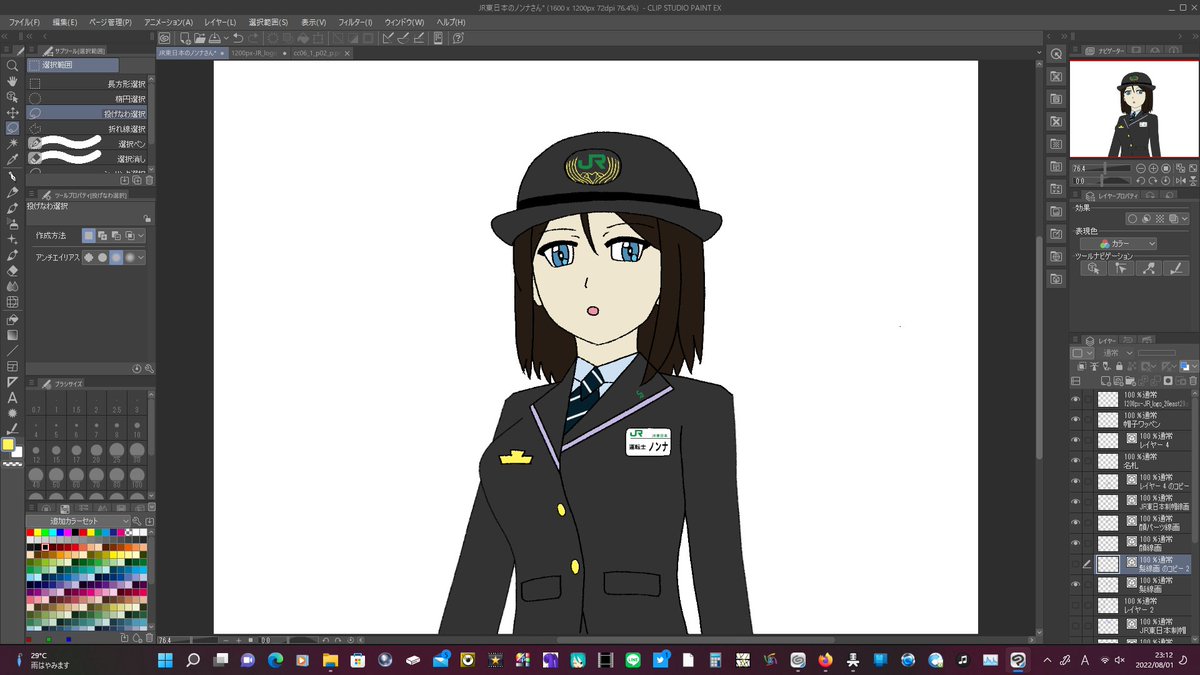1200x675 pixels.
Task: Click zoom in plus in Navigator
Action: [x=1153, y=169]
